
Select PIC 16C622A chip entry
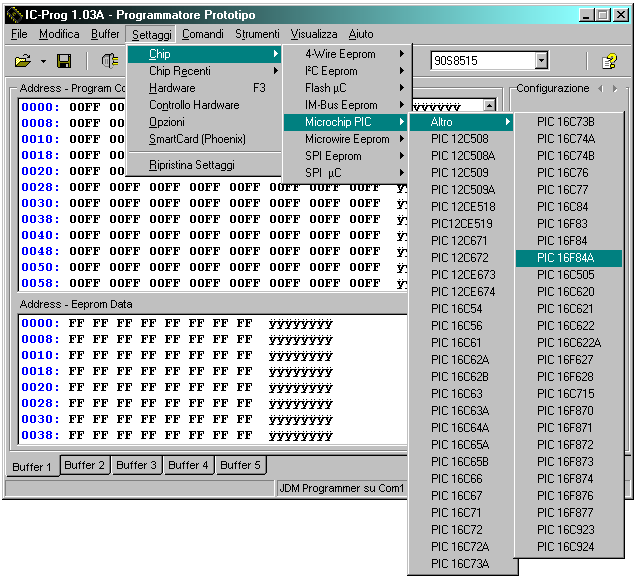[x=569, y=343]
